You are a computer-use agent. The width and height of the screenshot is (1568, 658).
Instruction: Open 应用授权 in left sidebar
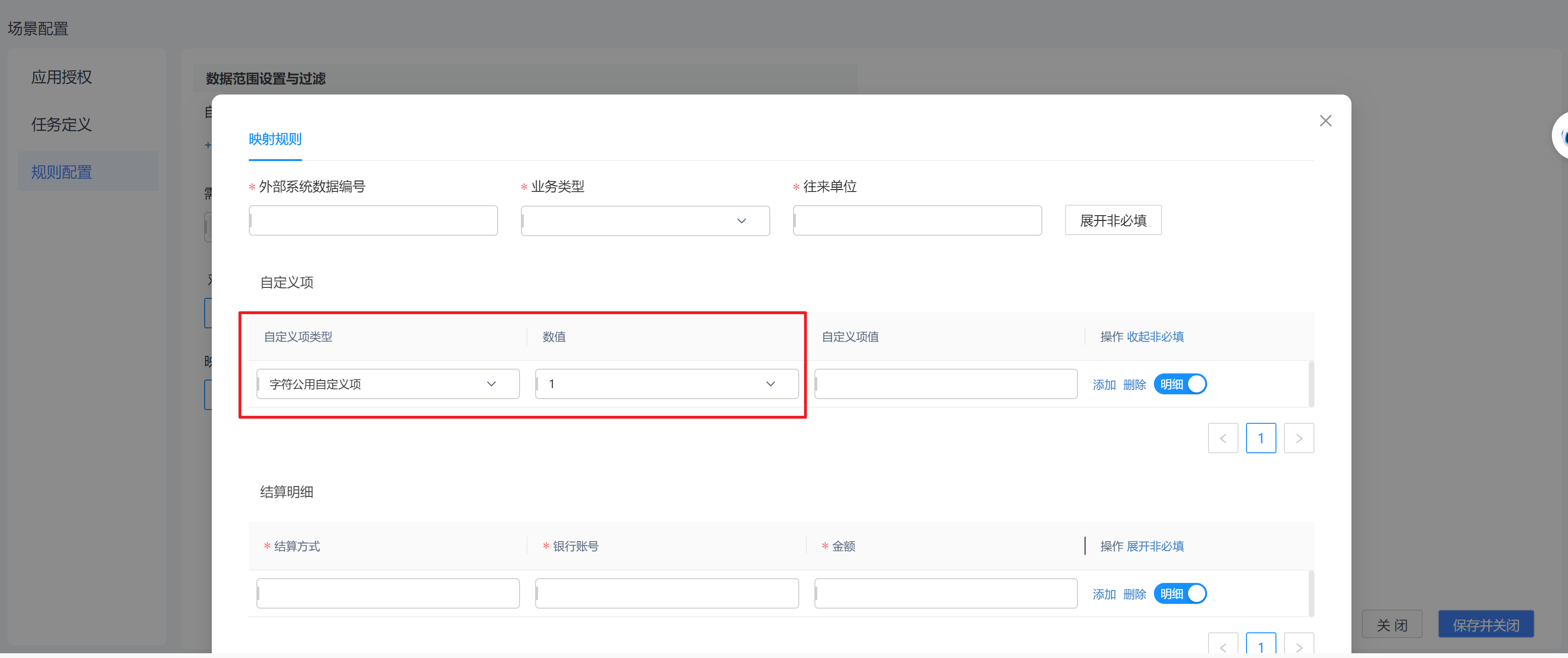(61, 77)
